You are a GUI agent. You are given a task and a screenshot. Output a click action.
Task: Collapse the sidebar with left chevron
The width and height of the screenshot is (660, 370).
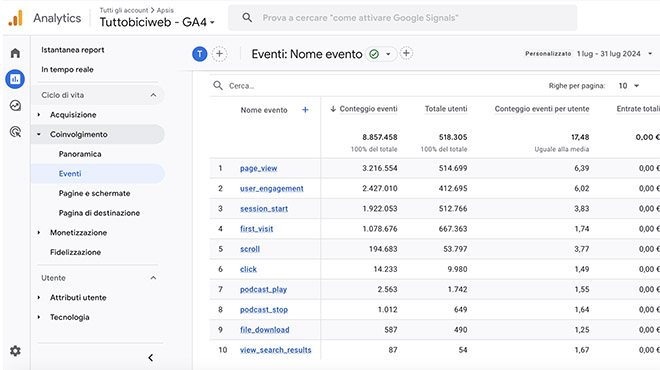pyautogui.click(x=151, y=358)
